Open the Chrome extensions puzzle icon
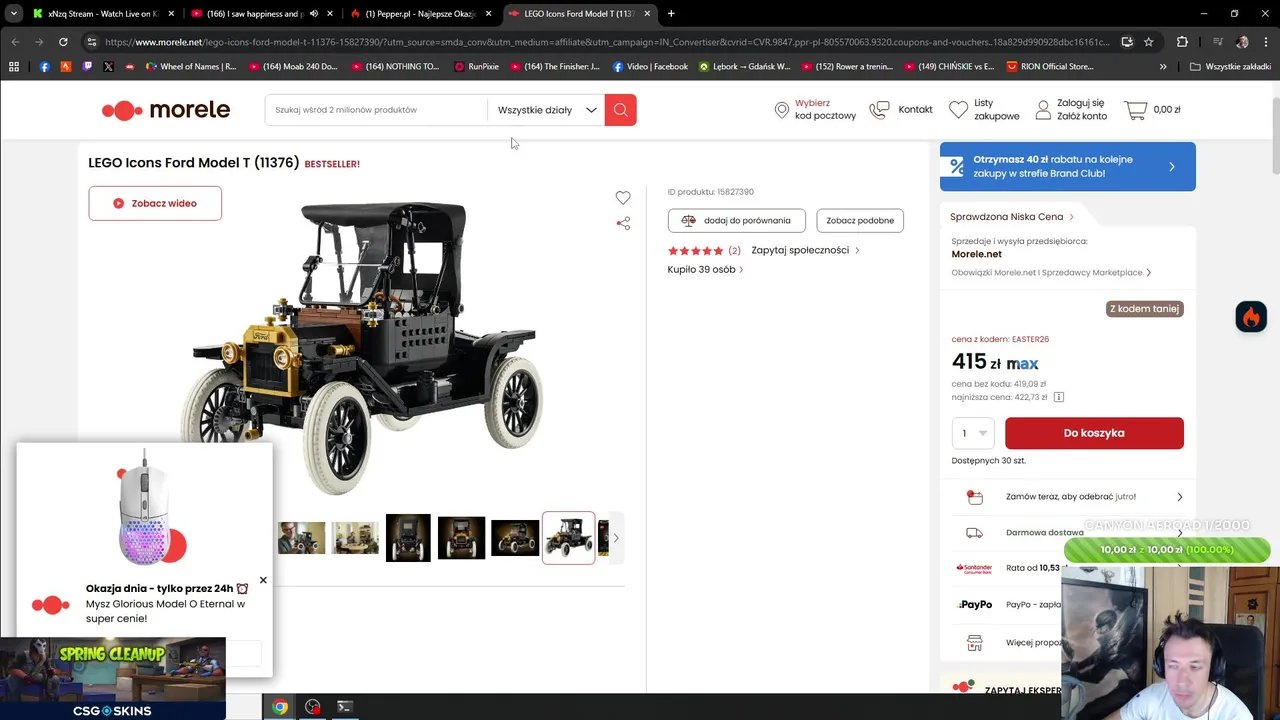The height and width of the screenshot is (720, 1280). (x=1182, y=42)
